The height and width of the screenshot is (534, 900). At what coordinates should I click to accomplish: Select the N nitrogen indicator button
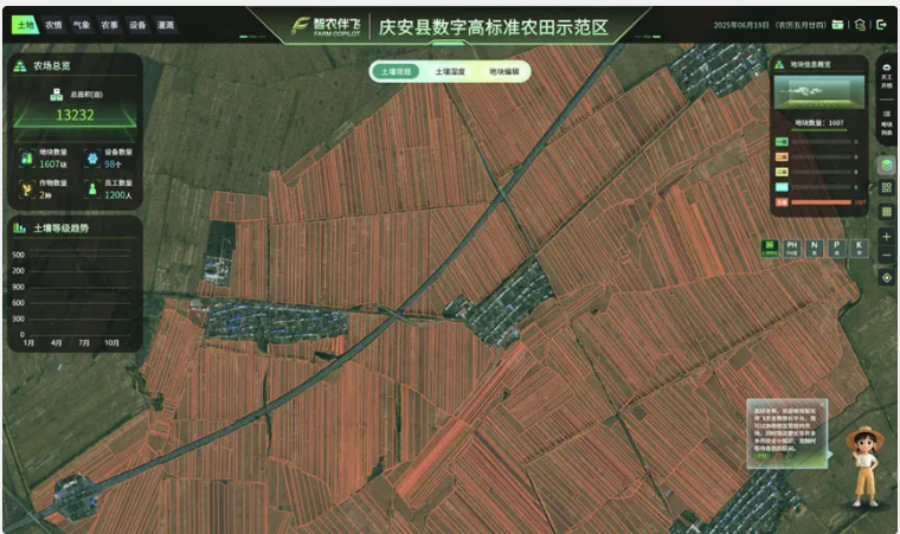(x=814, y=248)
